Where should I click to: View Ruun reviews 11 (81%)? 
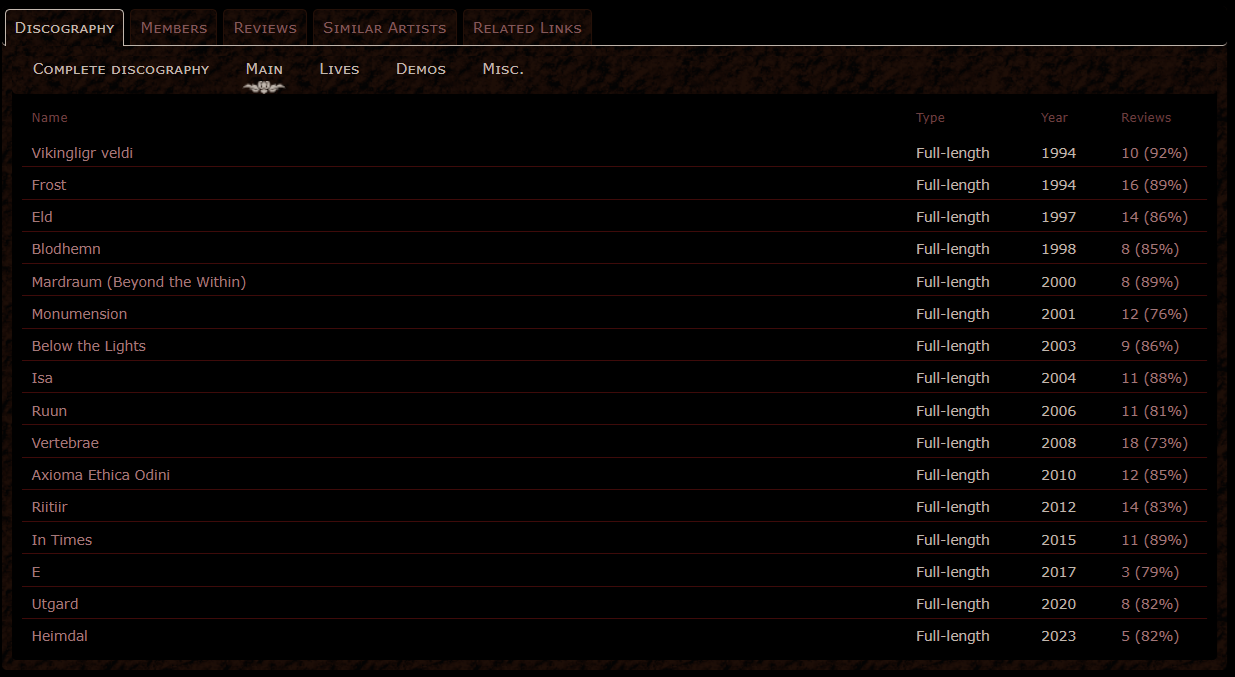click(x=1154, y=411)
